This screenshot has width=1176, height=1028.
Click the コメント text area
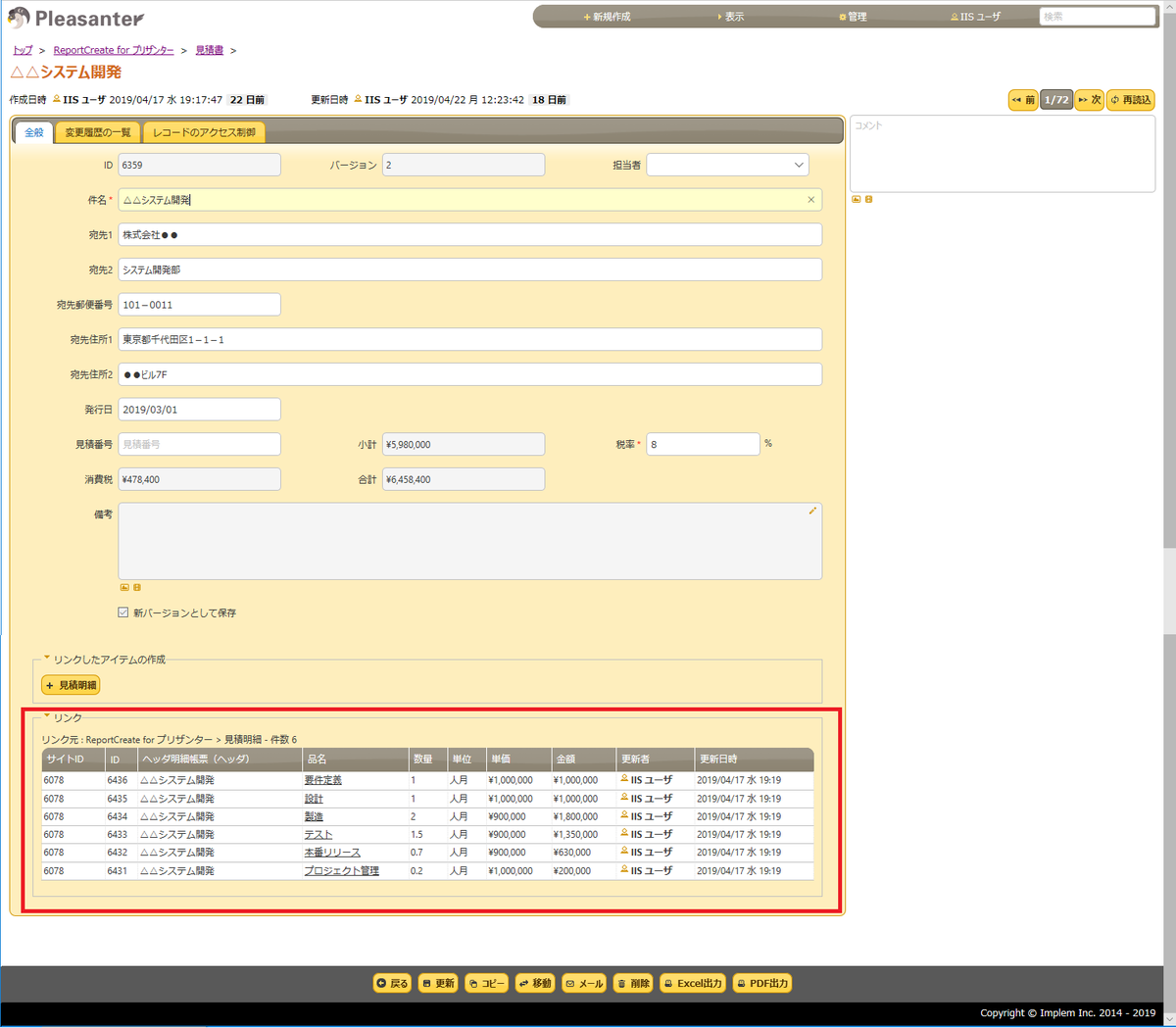[x=1002, y=153]
